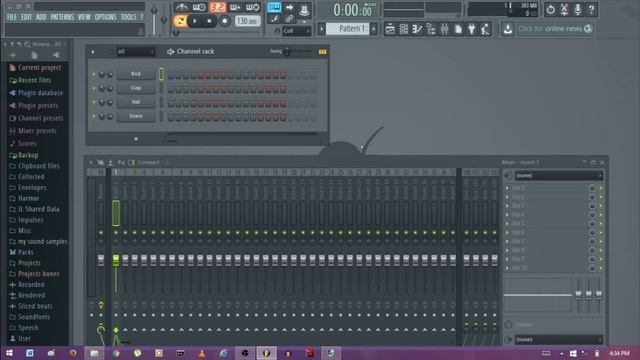Select the Snare channel button

pos(136,116)
